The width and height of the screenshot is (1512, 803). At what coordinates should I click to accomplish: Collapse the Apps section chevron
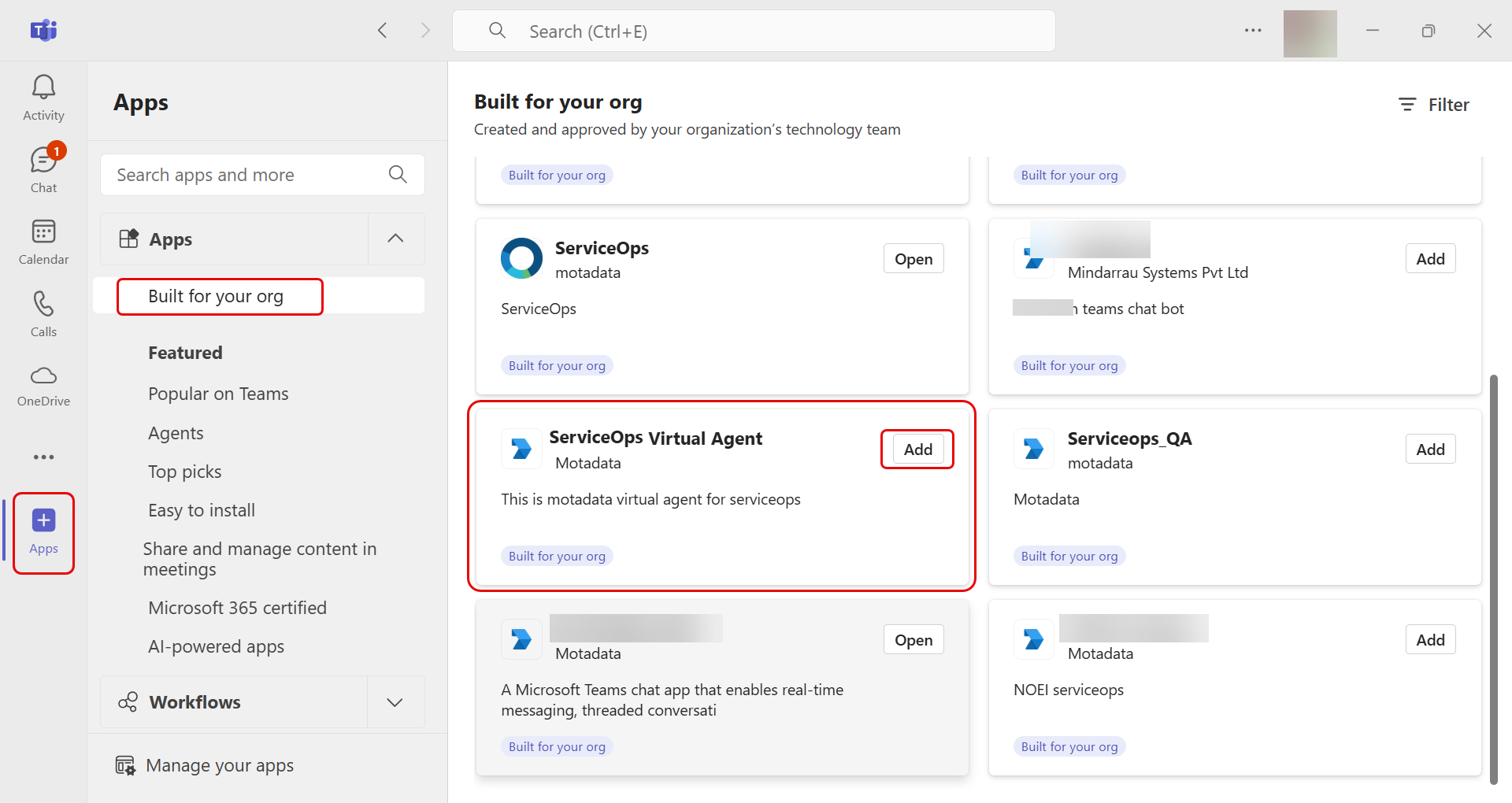(x=395, y=239)
